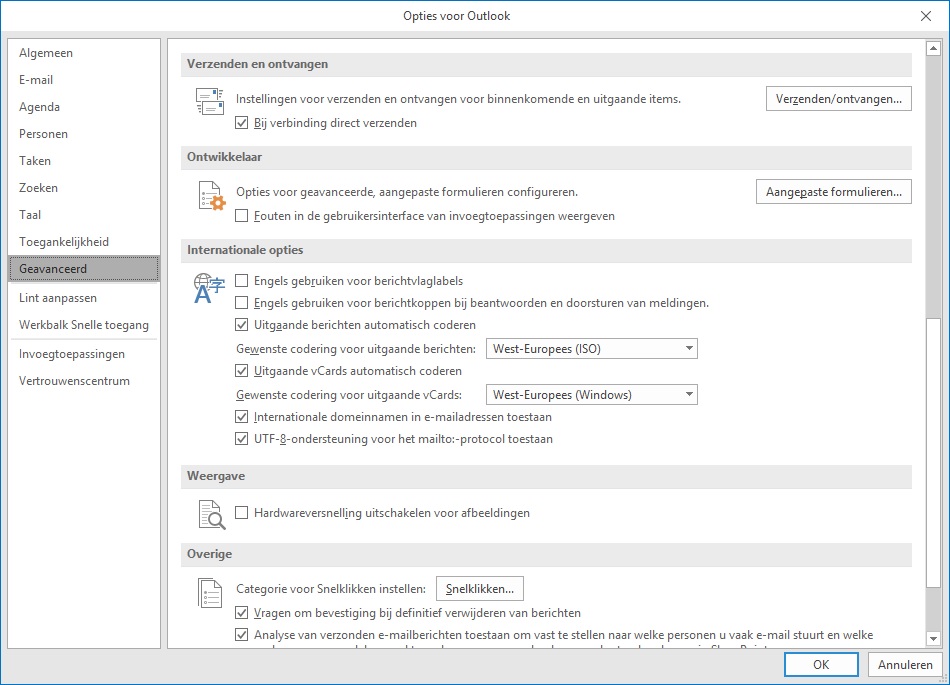Click the international language globe icon

click(x=209, y=288)
